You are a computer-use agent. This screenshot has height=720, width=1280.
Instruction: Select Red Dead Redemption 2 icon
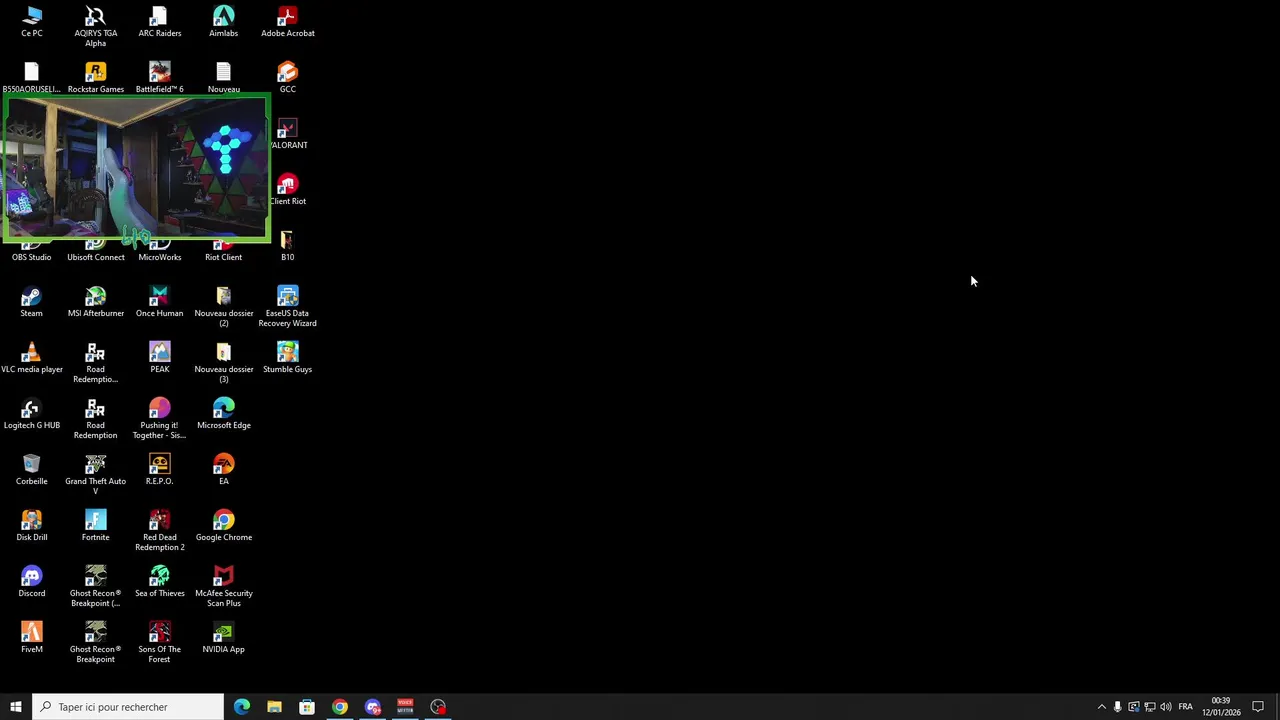[160, 530]
